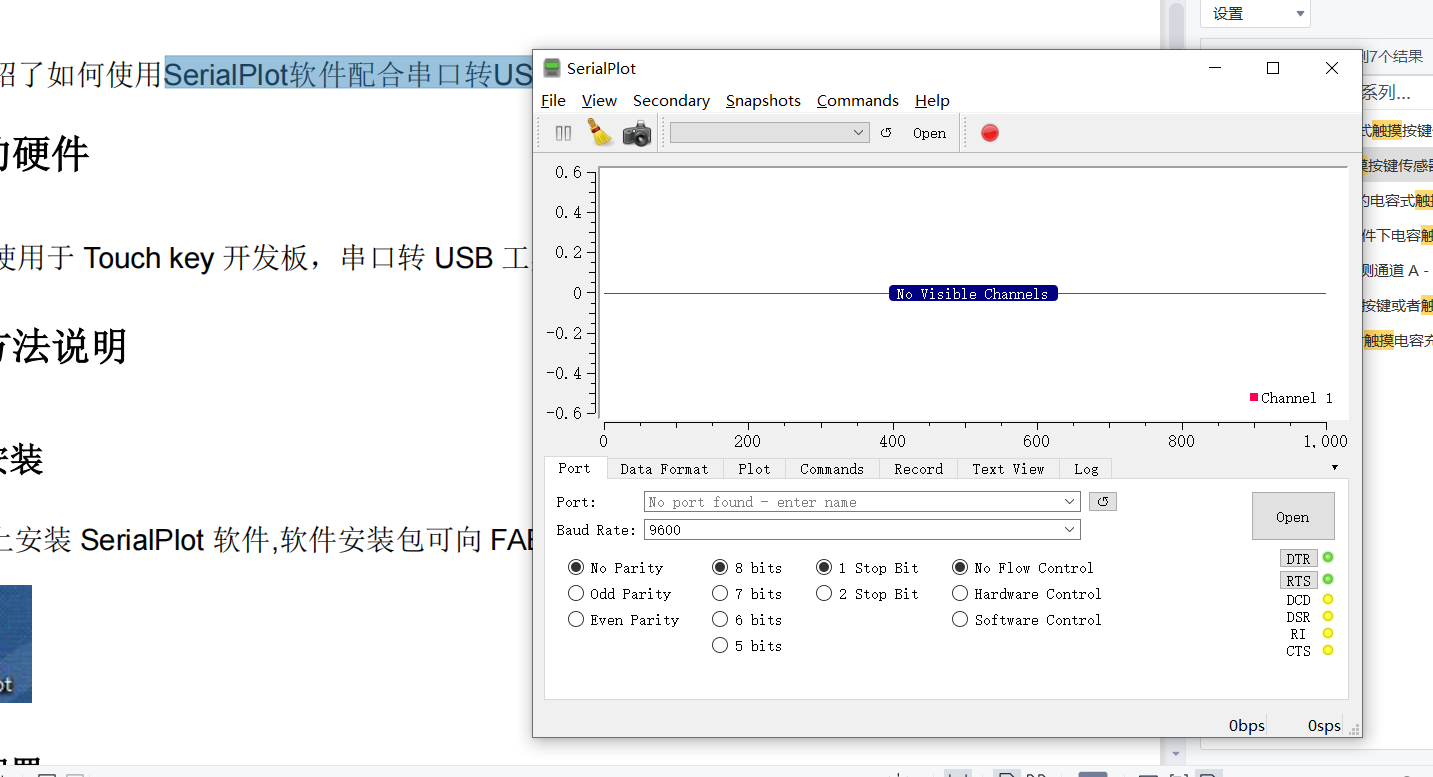Select Software Control flow option
This screenshot has height=777, width=1433.
[x=1027, y=620]
